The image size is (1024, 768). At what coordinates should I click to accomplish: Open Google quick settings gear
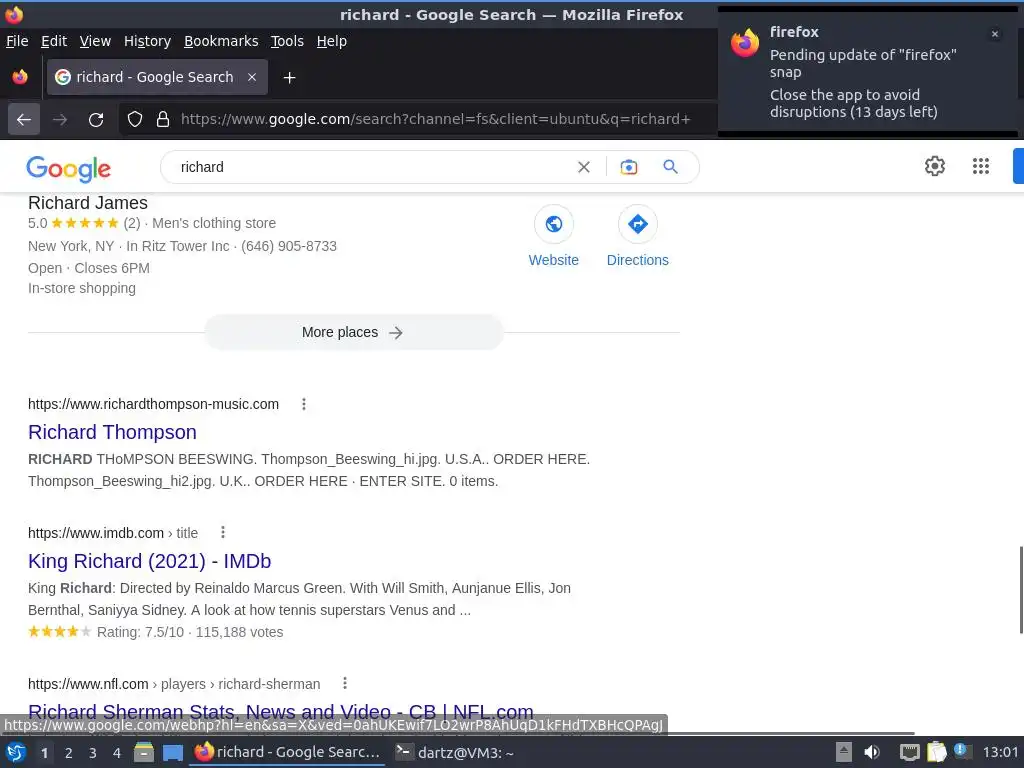935,166
